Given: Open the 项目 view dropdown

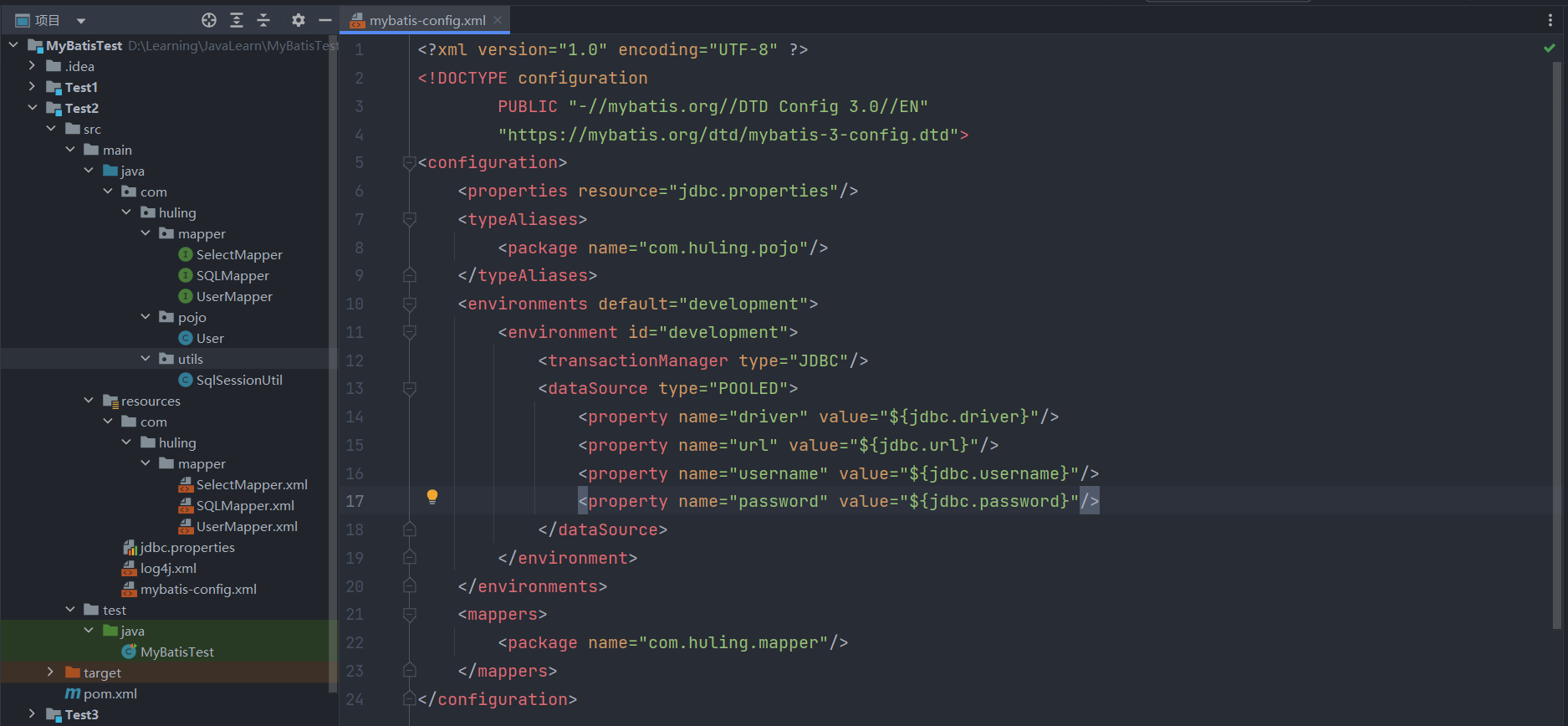Looking at the screenshot, I should 81,20.
